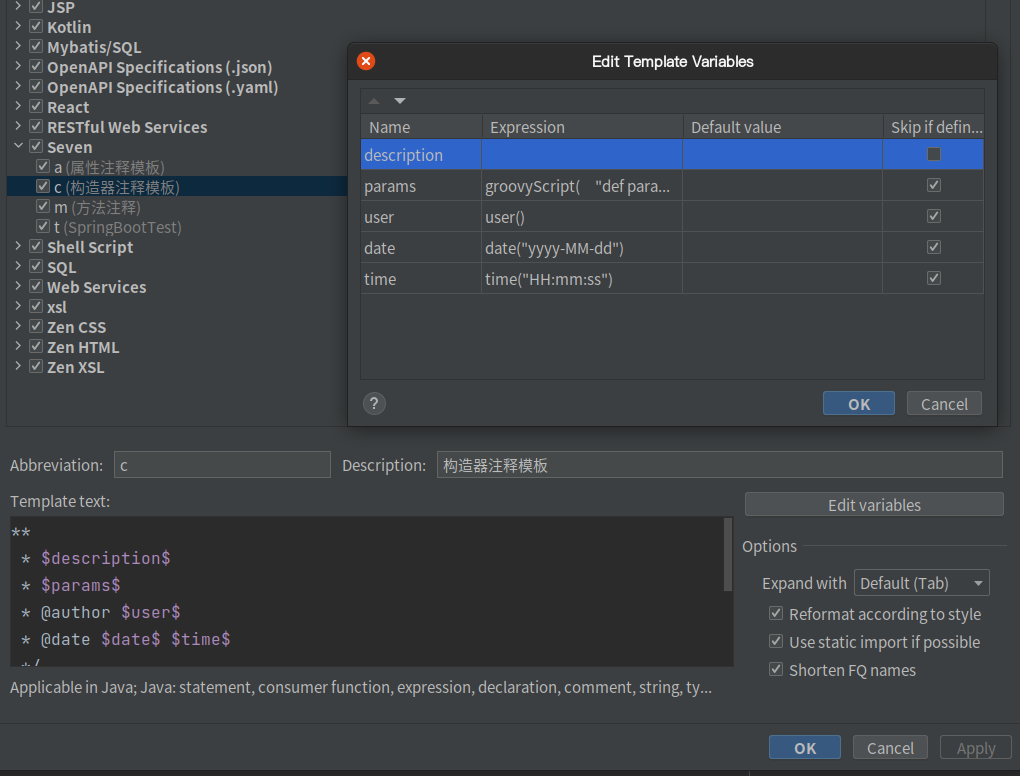
Task: Uncheck Shorten FQ names option
Action: tap(776, 669)
